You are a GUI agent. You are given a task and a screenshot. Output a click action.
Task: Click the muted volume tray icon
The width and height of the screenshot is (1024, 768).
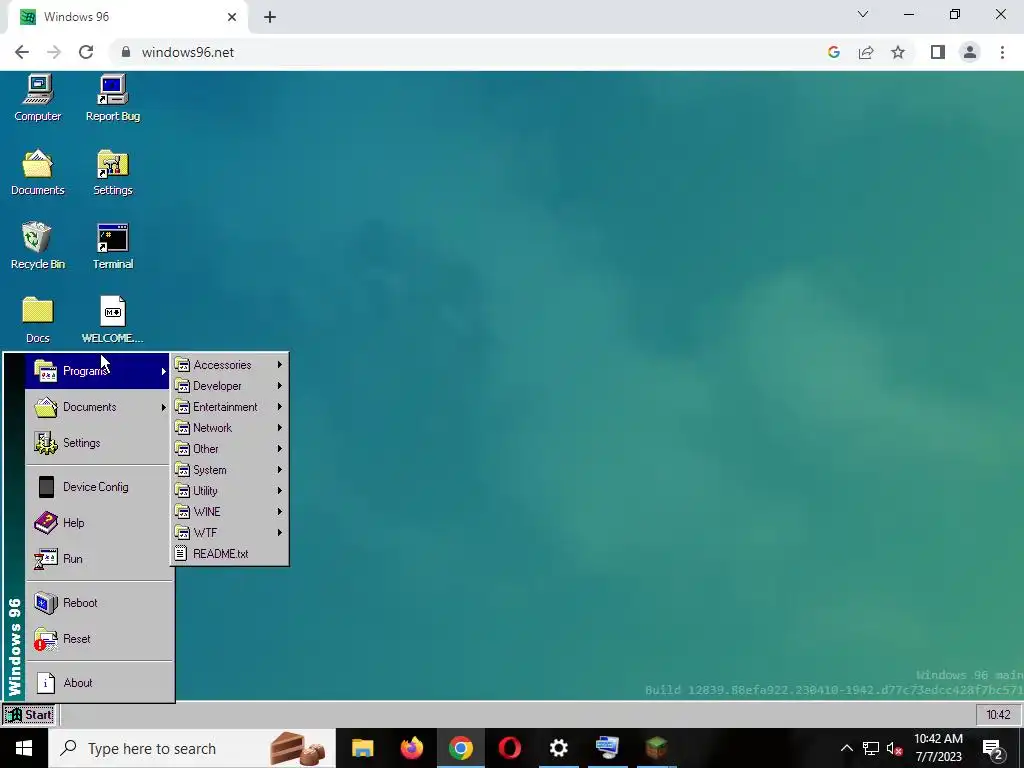895,748
